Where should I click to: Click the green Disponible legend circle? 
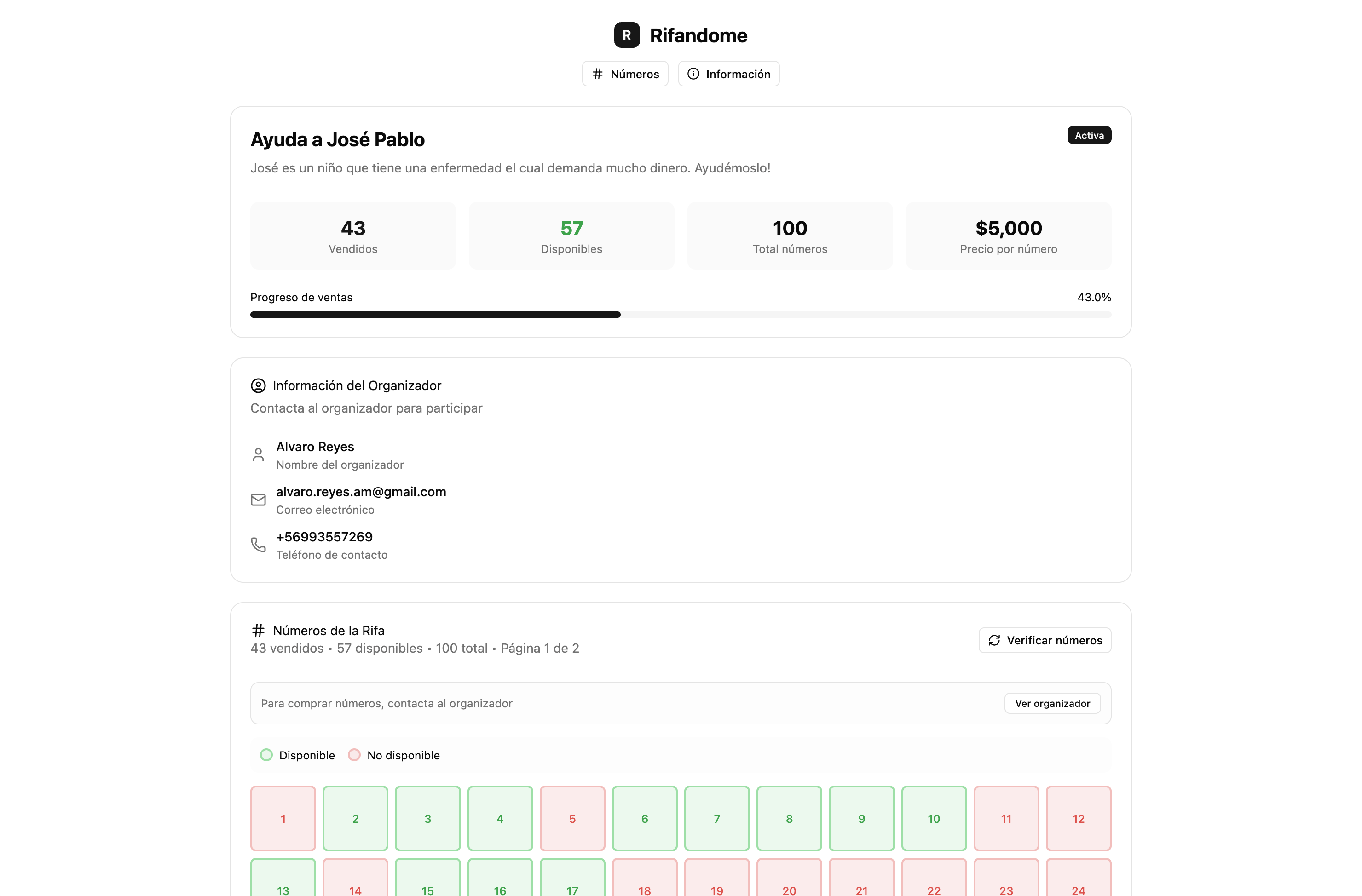(266, 755)
